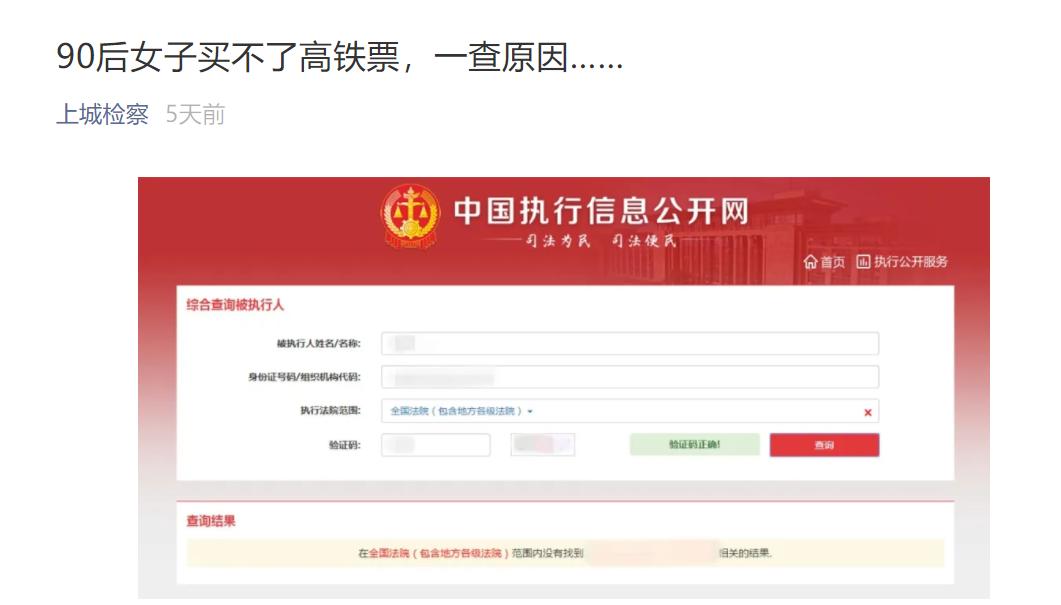Click the 被执行人姓名/名称 label

point(318,344)
